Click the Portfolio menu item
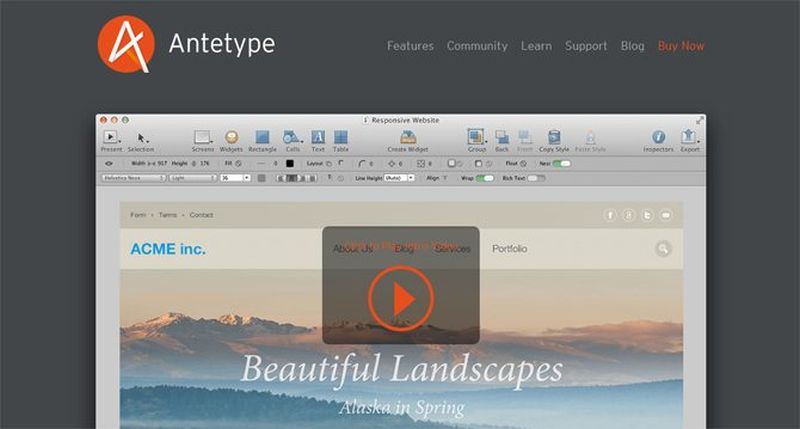The image size is (800, 429). click(x=509, y=249)
